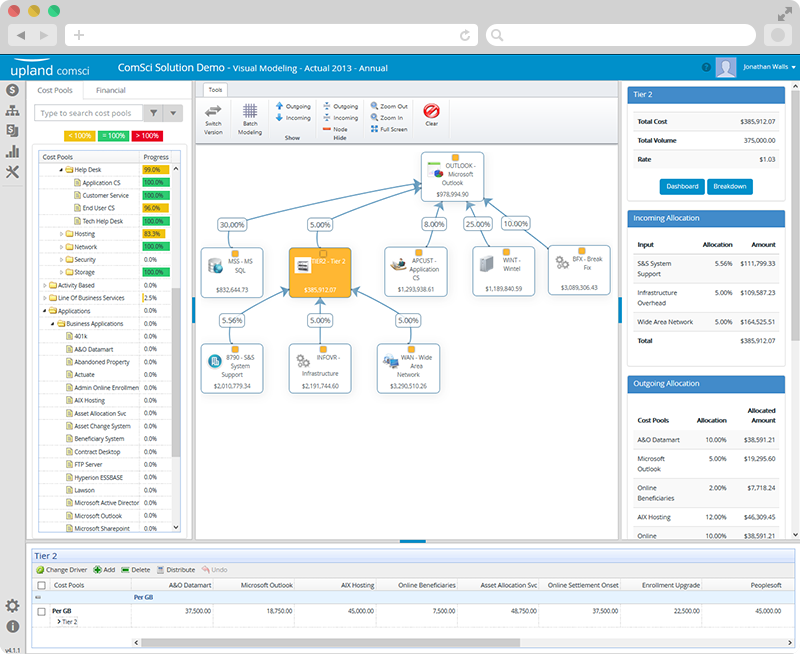Screen dimensions: 800x654
Task: Click Clear in the Tools ribbon
Action: (431, 112)
